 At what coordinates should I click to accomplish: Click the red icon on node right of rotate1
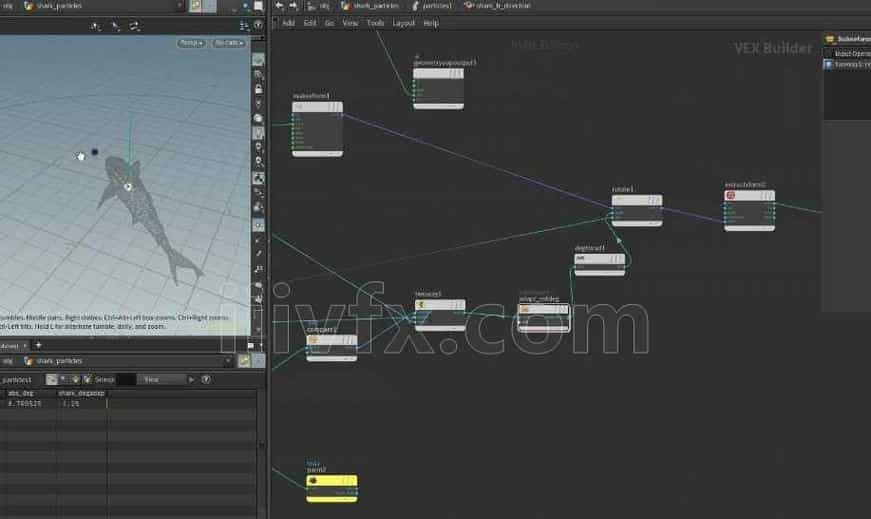[731, 195]
